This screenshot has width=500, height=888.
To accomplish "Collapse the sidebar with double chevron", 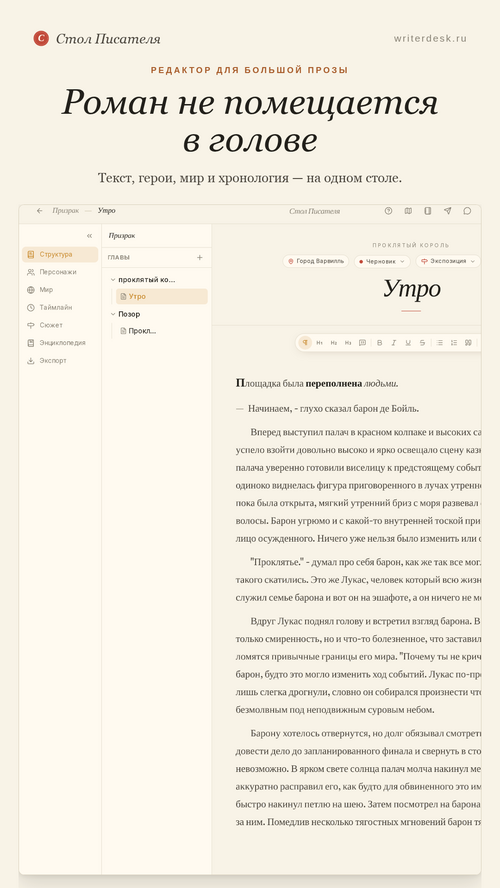I will point(89,236).
